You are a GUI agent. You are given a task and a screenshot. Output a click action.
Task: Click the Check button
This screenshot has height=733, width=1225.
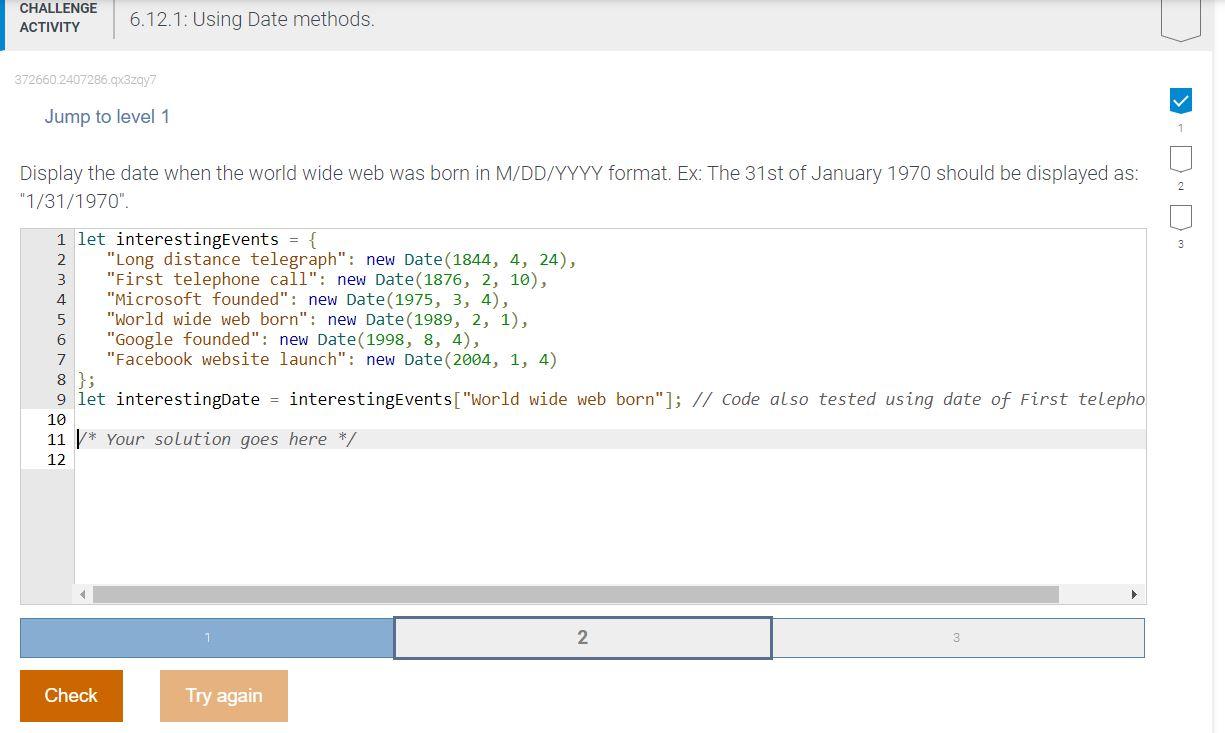[x=70, y=695]
